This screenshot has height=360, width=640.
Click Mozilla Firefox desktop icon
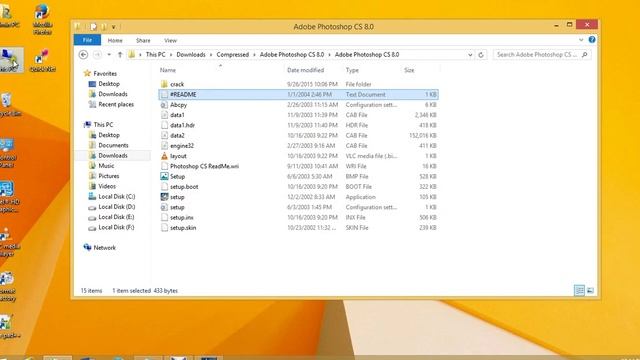(x=42, y=18)
